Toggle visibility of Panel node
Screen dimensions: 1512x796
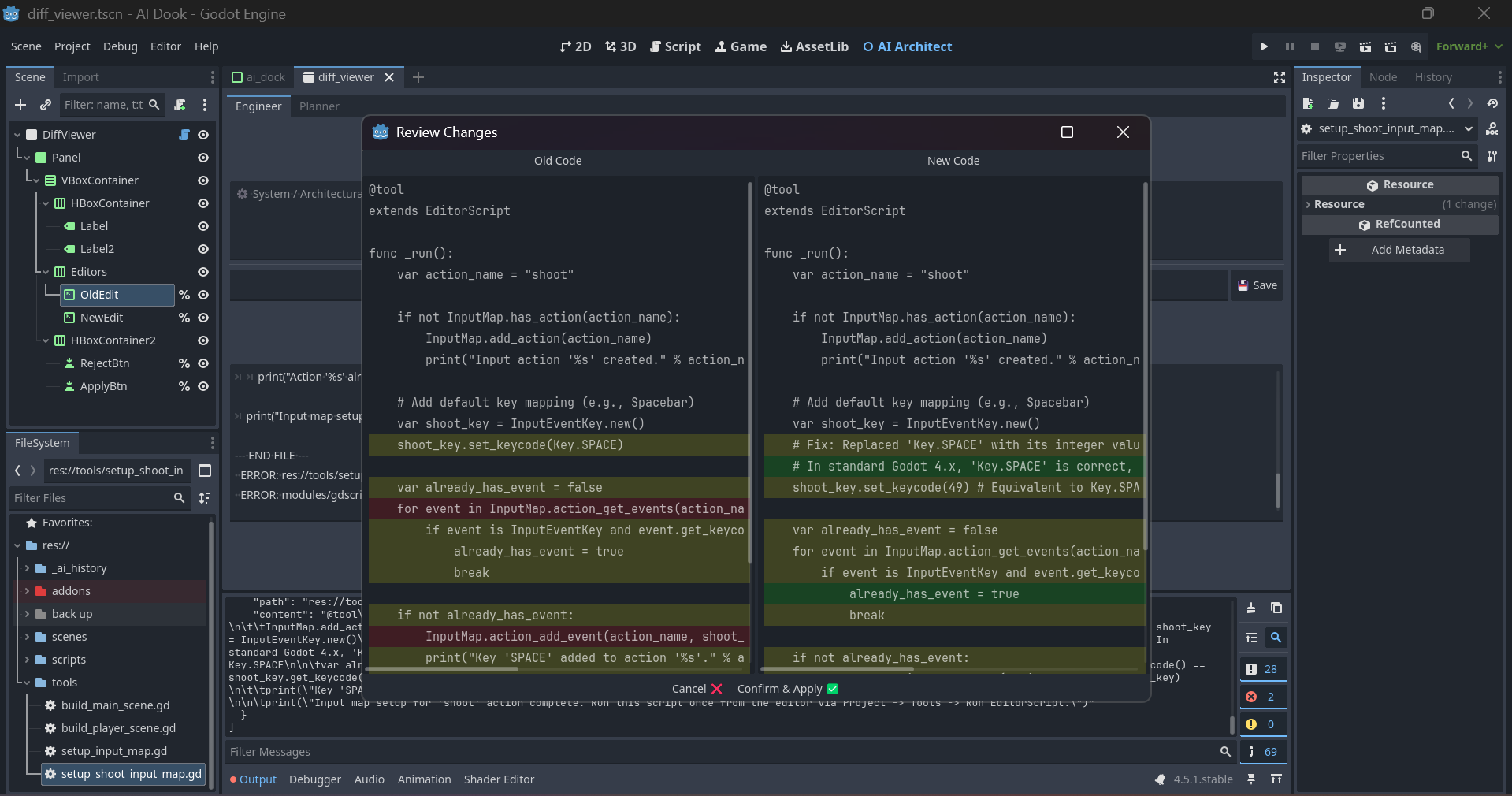tap(203, 158)
